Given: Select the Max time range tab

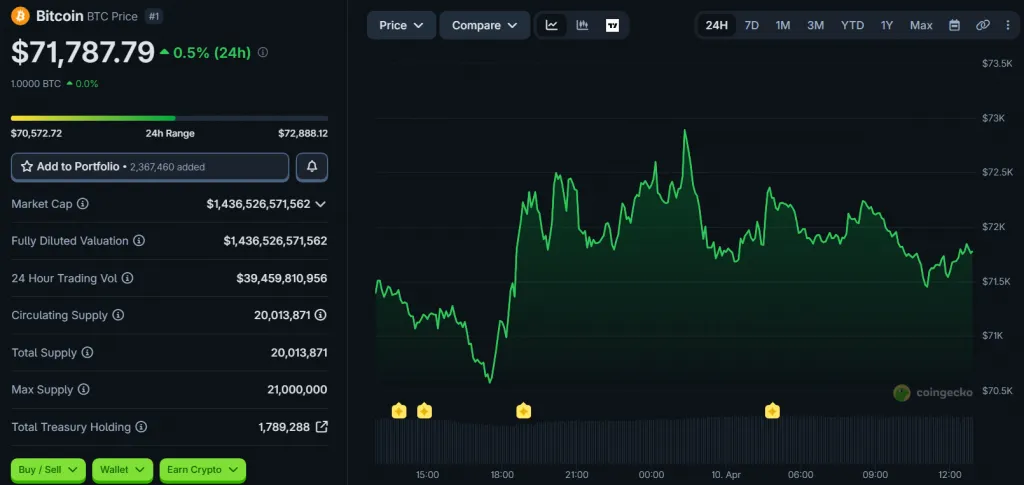Looking at the screenshot, I should (921, 25).
